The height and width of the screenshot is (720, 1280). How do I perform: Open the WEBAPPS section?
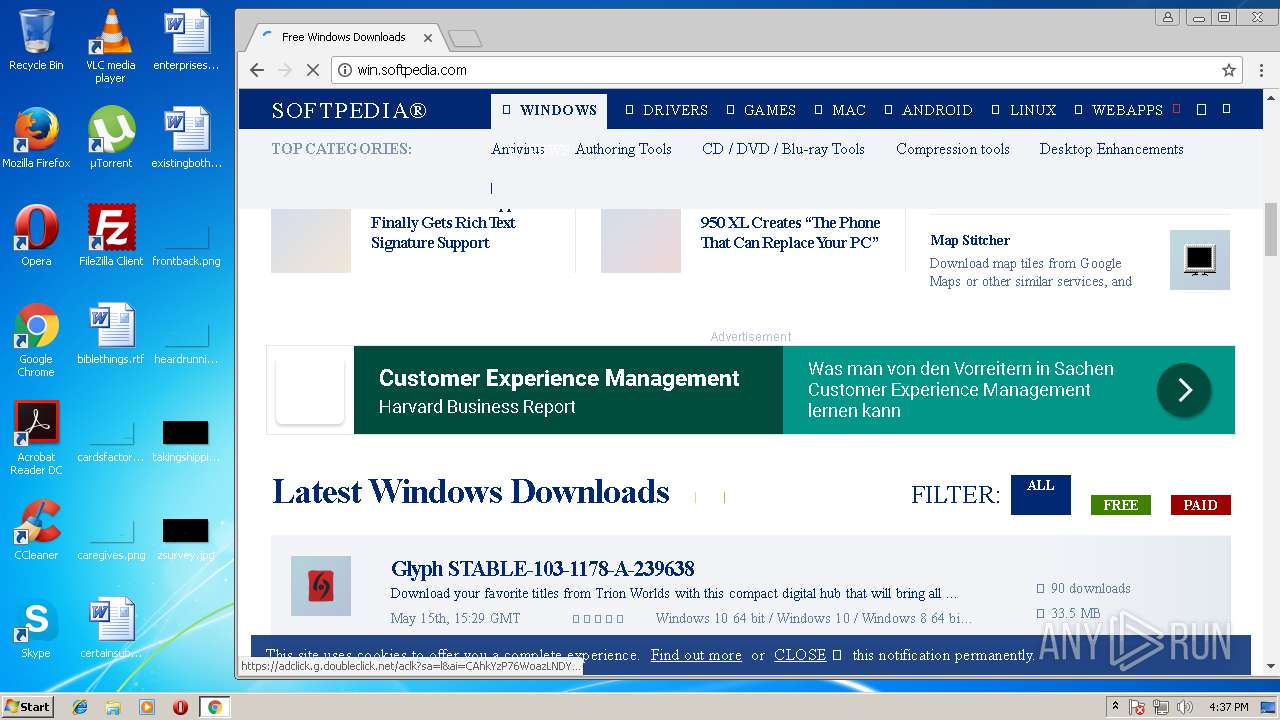[x=1118, y=110]
